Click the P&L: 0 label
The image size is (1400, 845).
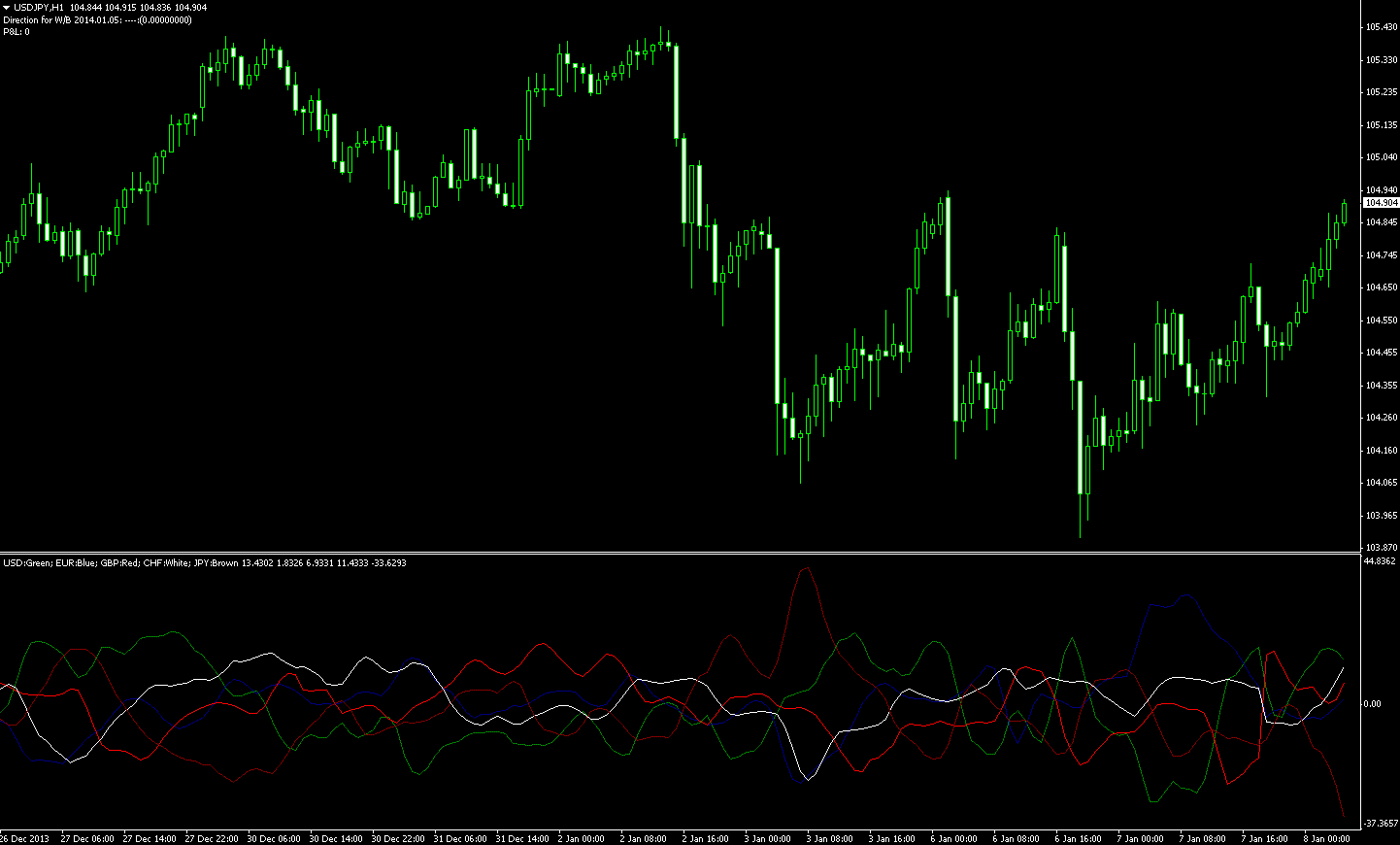(x=17, y=31)
